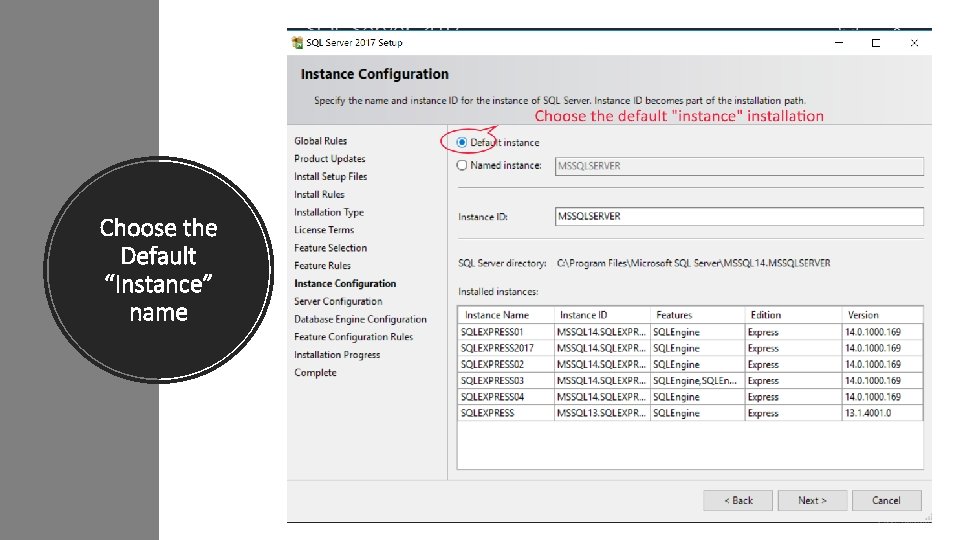
Task: Sort by Edition column header
Action: [x=793, y=315]
